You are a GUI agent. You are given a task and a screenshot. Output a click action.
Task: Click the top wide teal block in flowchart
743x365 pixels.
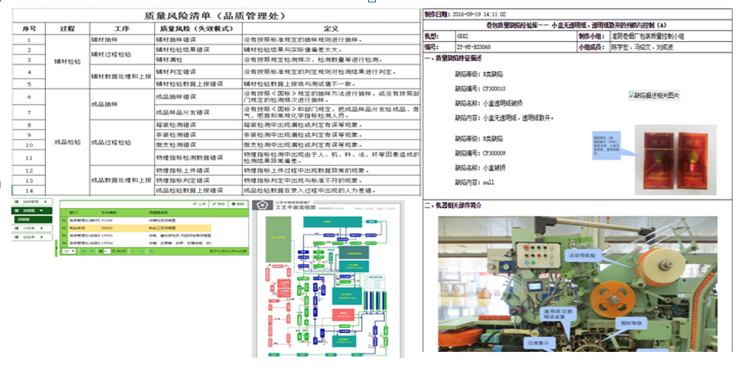(333, 221)
